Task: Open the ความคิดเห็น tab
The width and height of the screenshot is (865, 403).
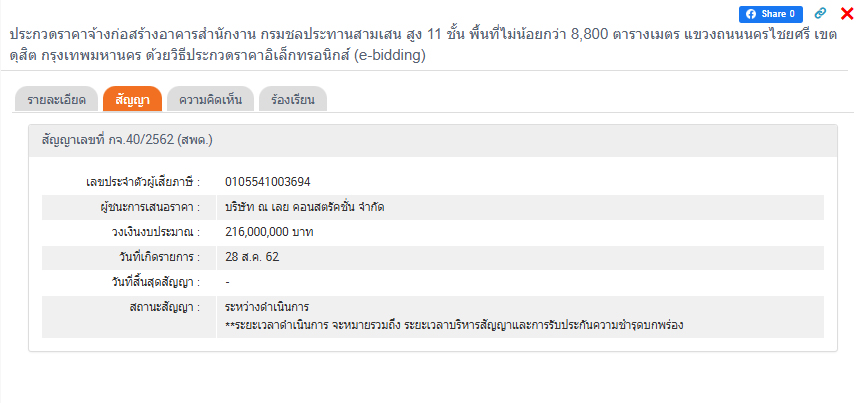Action: click(x=210, y=100)
